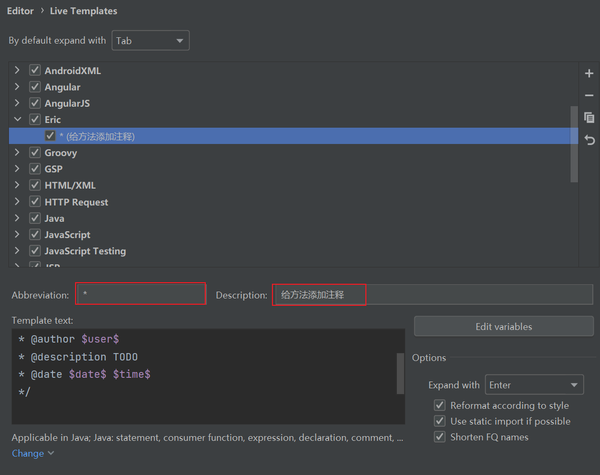The image size is (600, 475).
Task: Open the Expand with Enter dropdown
Action: point(534,385)
